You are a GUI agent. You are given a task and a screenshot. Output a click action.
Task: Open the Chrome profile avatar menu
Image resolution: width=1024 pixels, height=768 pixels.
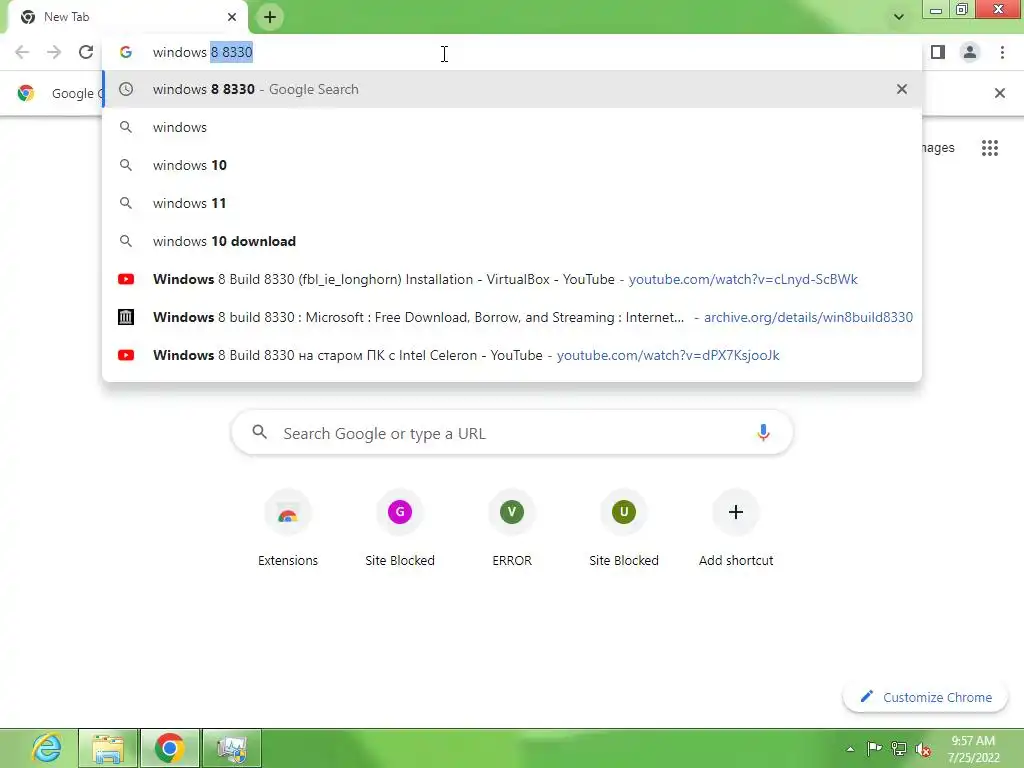point(970,52)
